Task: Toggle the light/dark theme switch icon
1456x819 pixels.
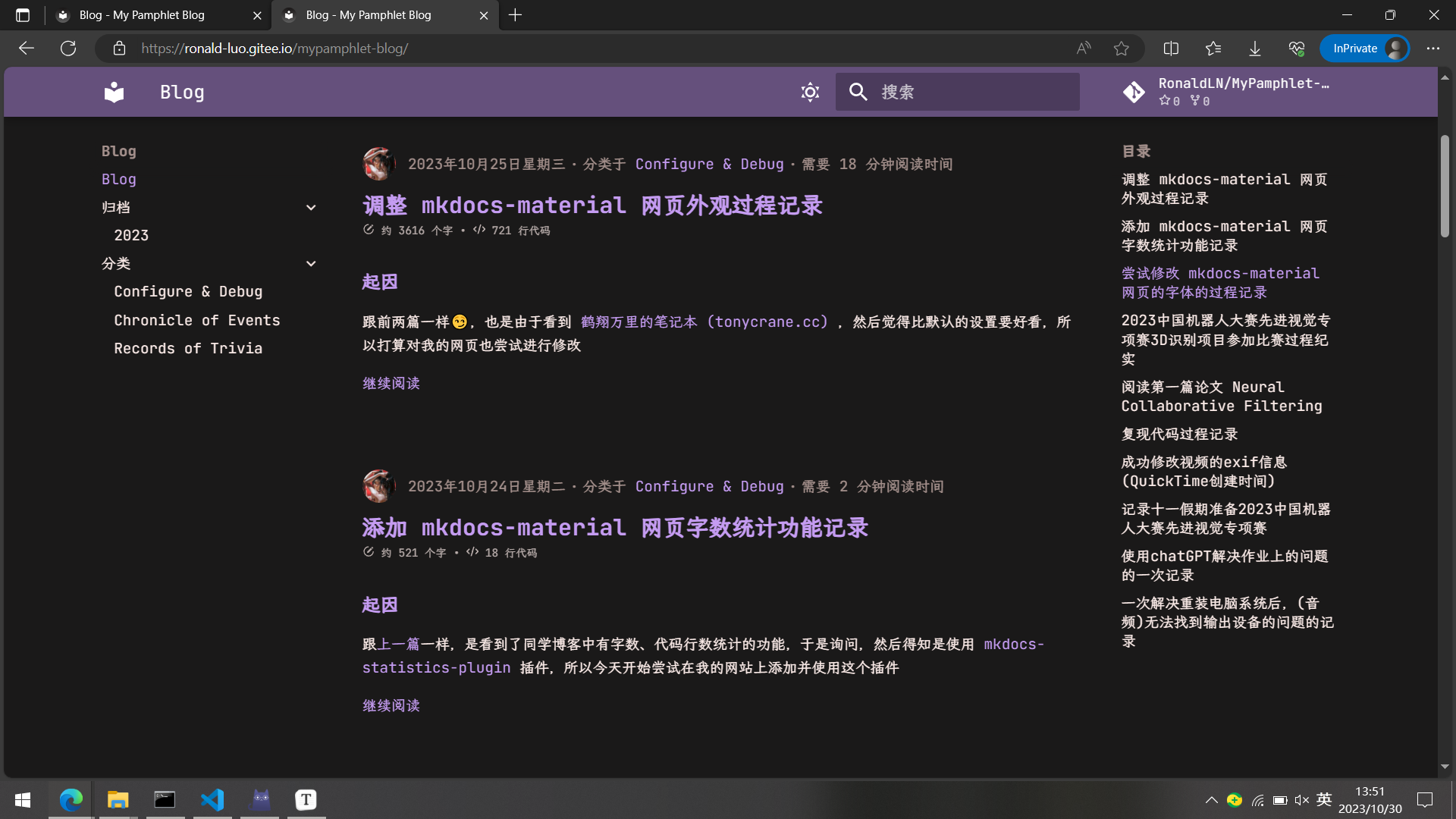Action: pos(810,92)
